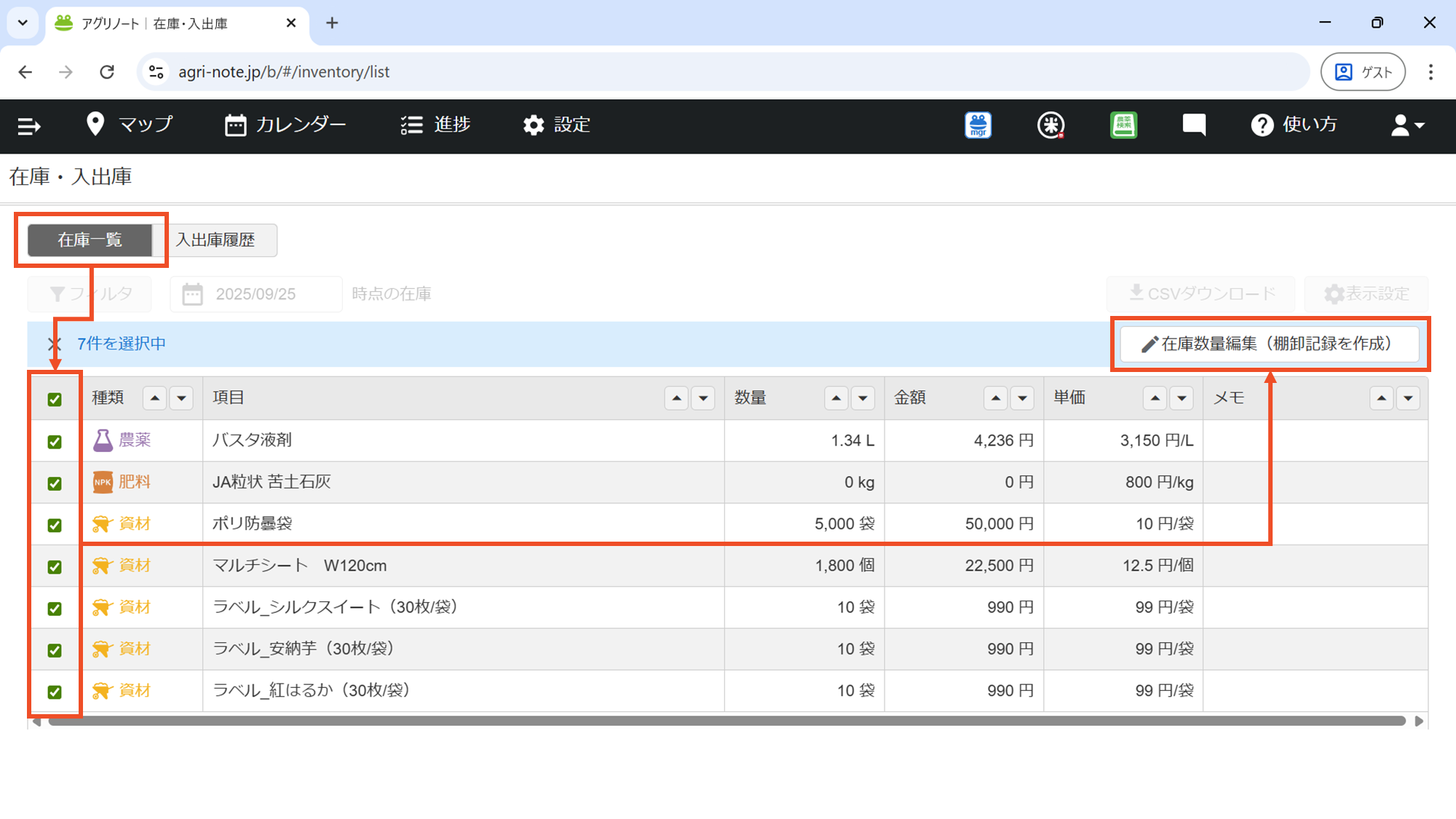Viewport: 1456px width, 819px height.
Task: Sort メモ column descending
Action: (x=1408, y=398)
